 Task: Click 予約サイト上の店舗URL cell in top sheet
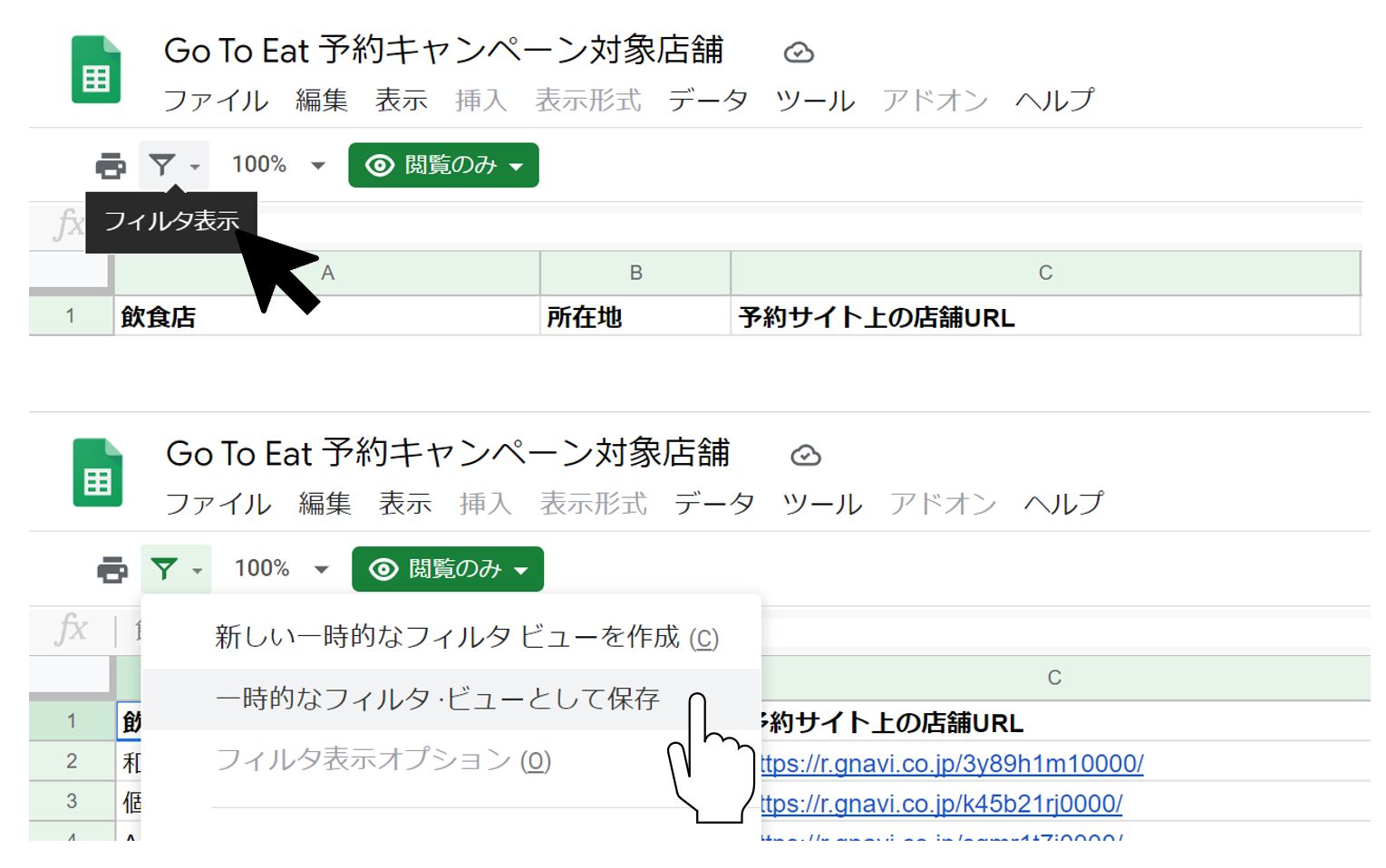point(1045,316)
